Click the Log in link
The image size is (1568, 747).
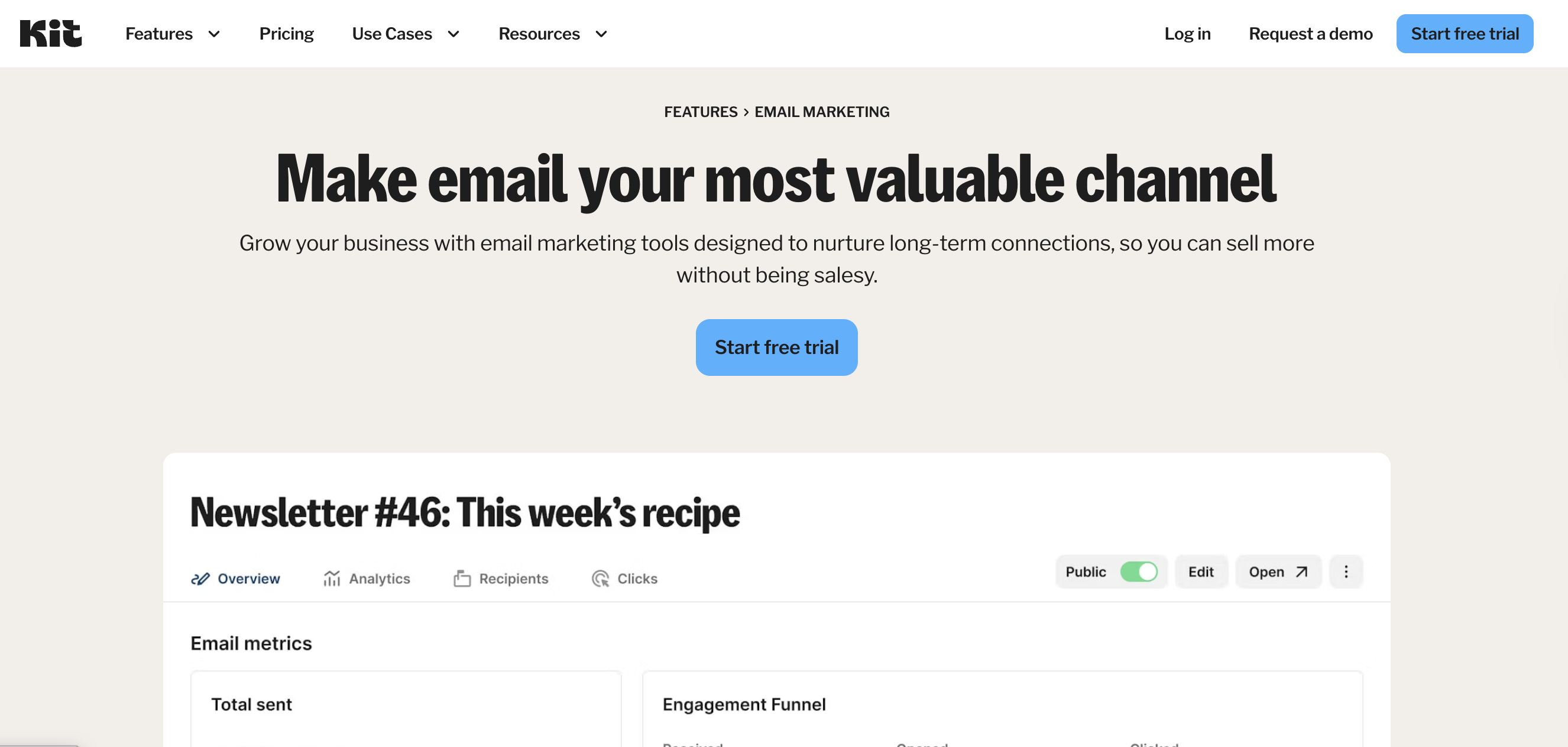1187,34
